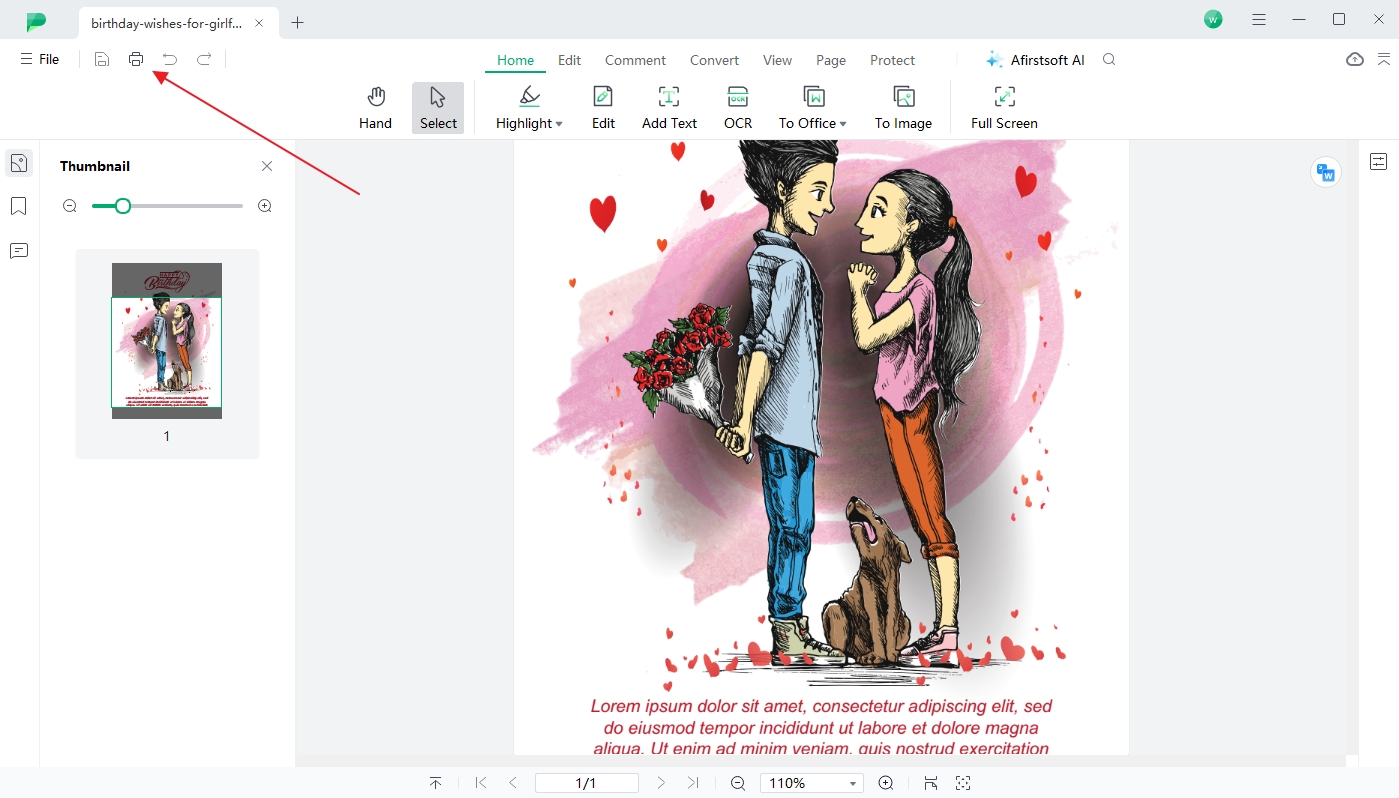
Task: Switch to the Edit tab
Action: point(569,60)
